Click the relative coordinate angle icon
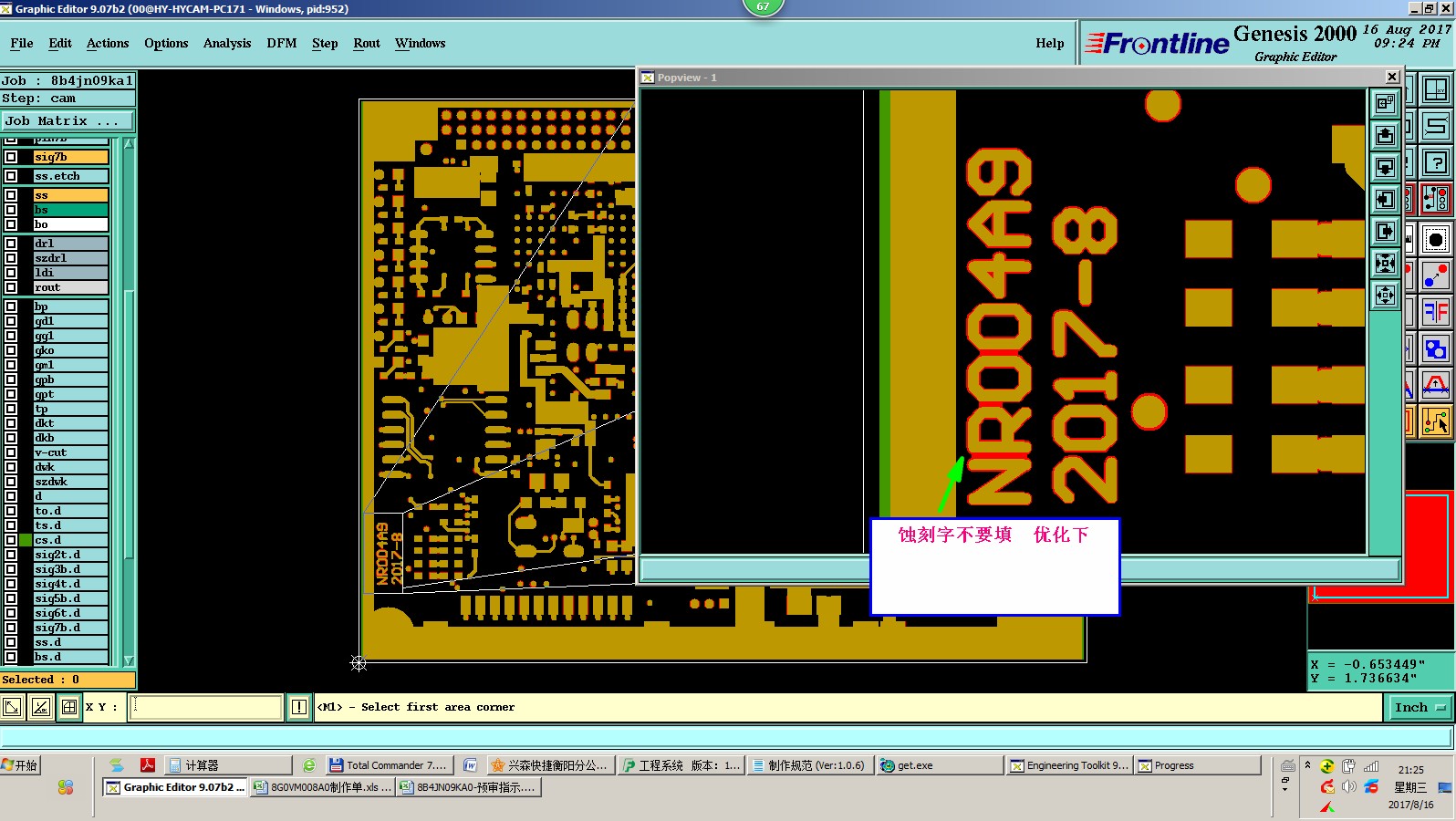The width and height of the screenshot is (1456, 821). click(41, 707)
